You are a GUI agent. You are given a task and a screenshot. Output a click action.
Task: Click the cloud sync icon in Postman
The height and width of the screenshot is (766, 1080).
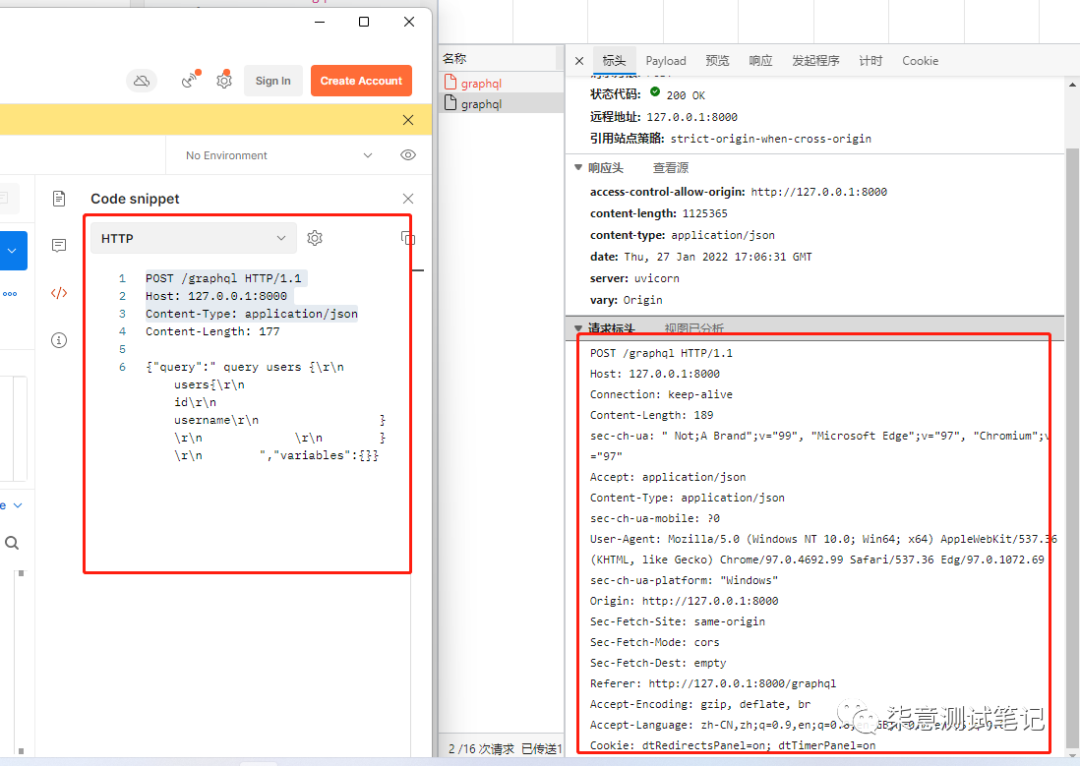(x=142, y=81)
